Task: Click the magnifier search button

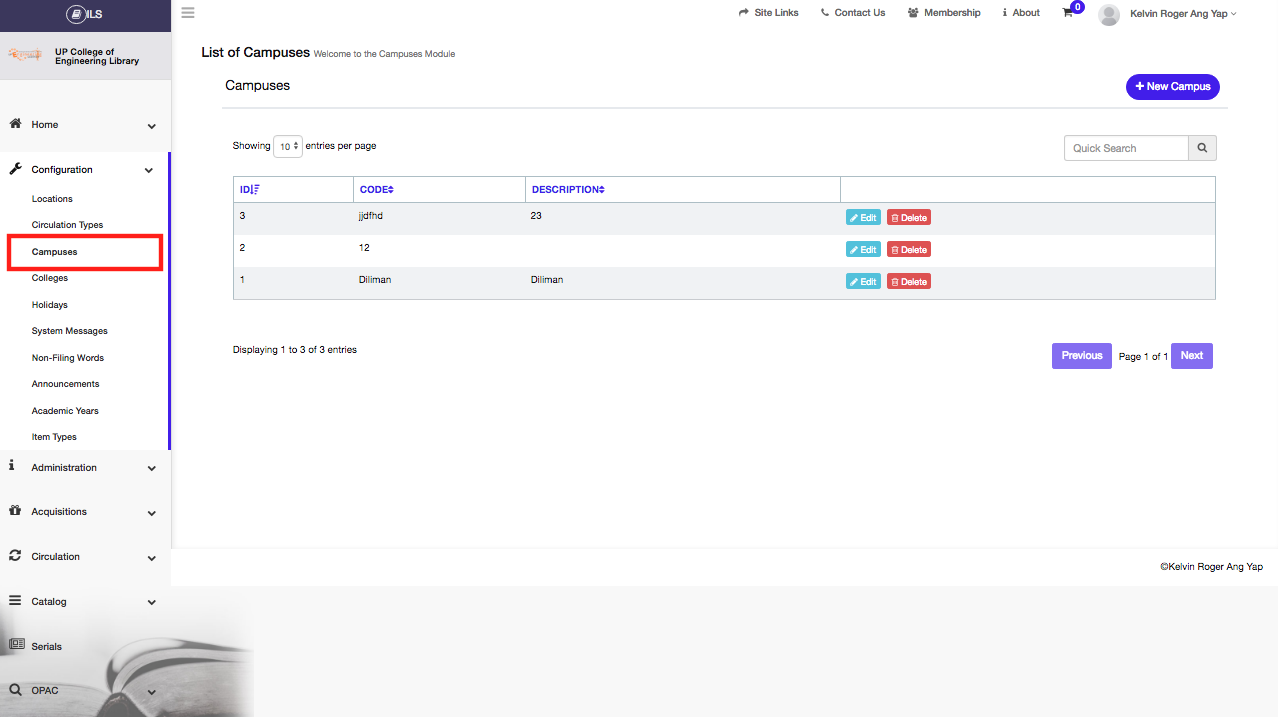Action: pyautogui.click(x=1202, y=148)
